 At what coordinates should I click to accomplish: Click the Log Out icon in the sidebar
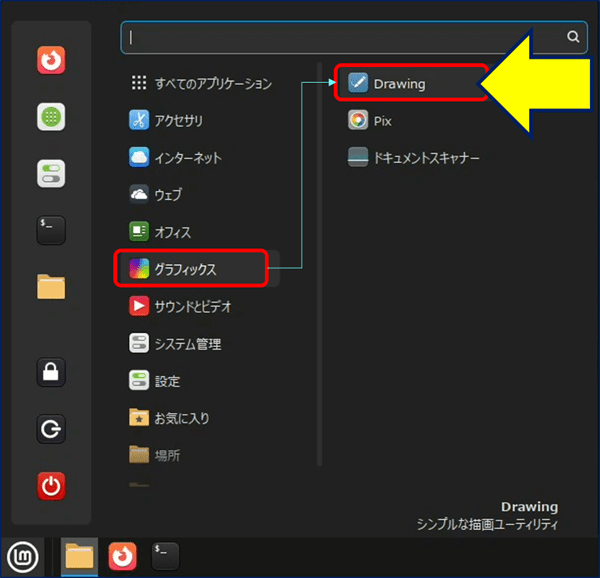coord(51,429)
